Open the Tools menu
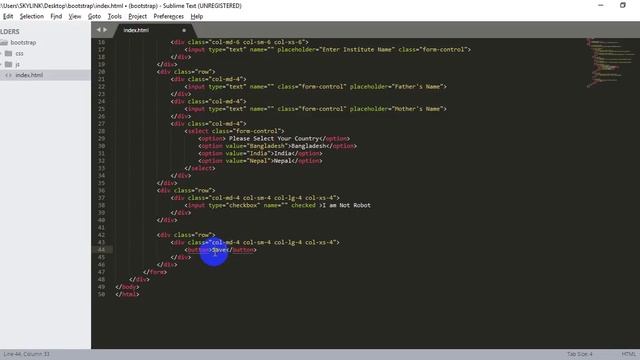The height and width of the screenshot is (360, 640). click(115, 16)
